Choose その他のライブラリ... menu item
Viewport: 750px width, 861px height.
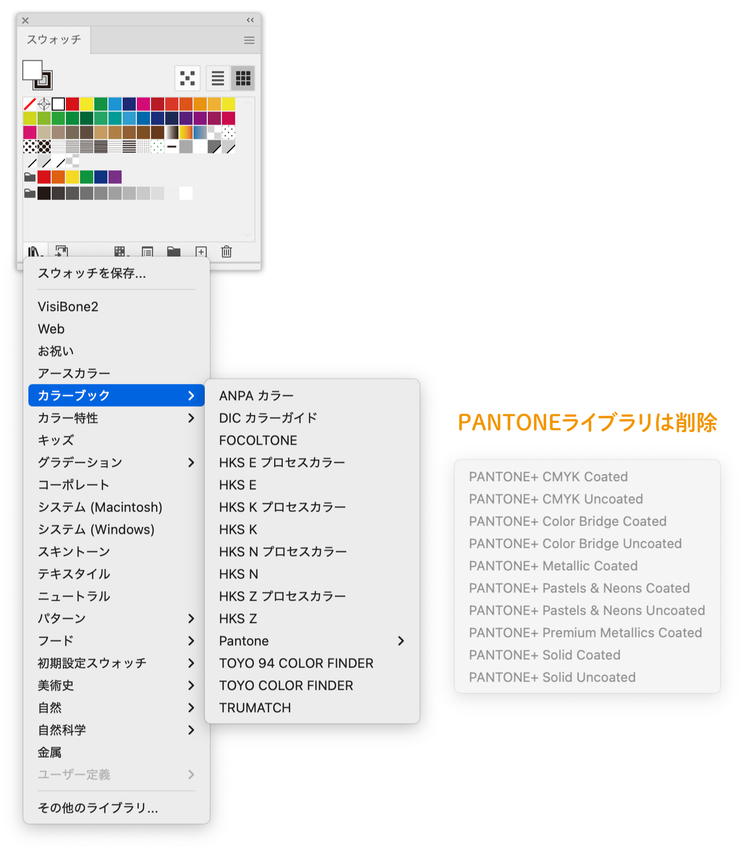(x=116, y=808)
